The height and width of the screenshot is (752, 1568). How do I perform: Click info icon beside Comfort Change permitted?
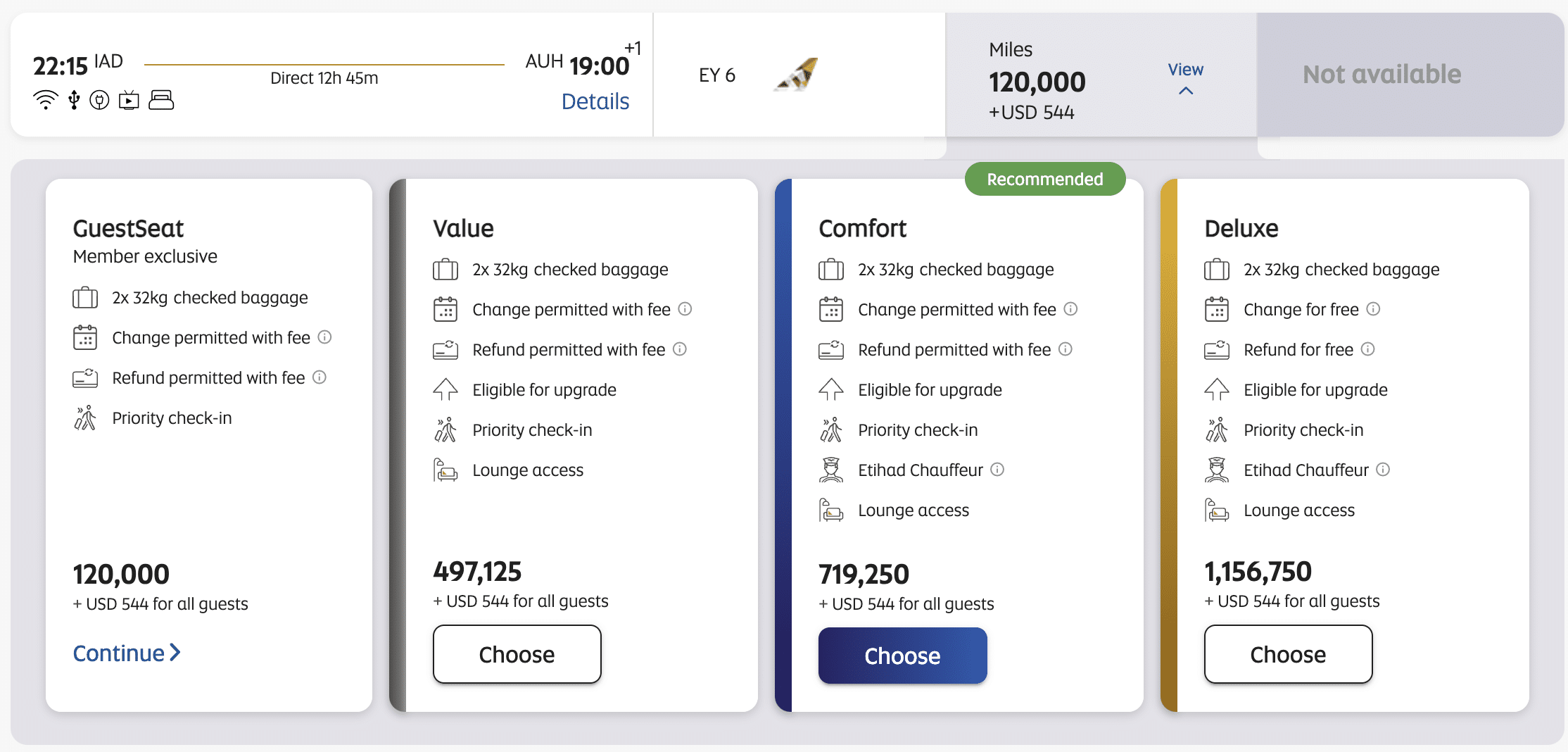[1070, 309]
